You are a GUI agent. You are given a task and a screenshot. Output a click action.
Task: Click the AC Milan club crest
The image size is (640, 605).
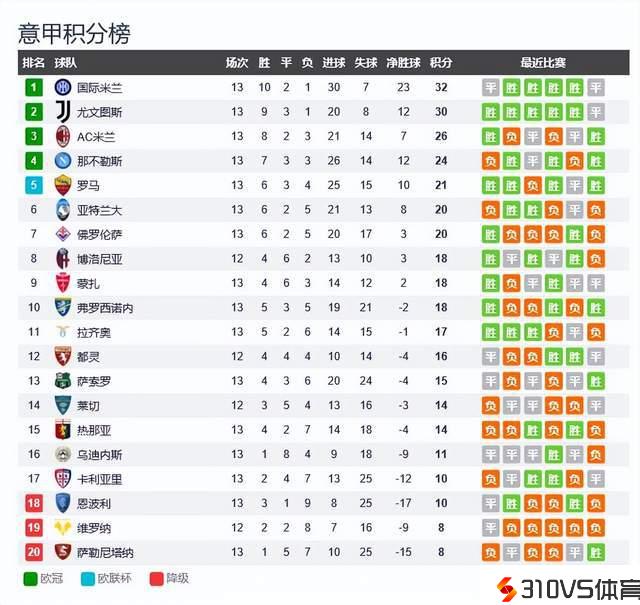tap(63, 136)
